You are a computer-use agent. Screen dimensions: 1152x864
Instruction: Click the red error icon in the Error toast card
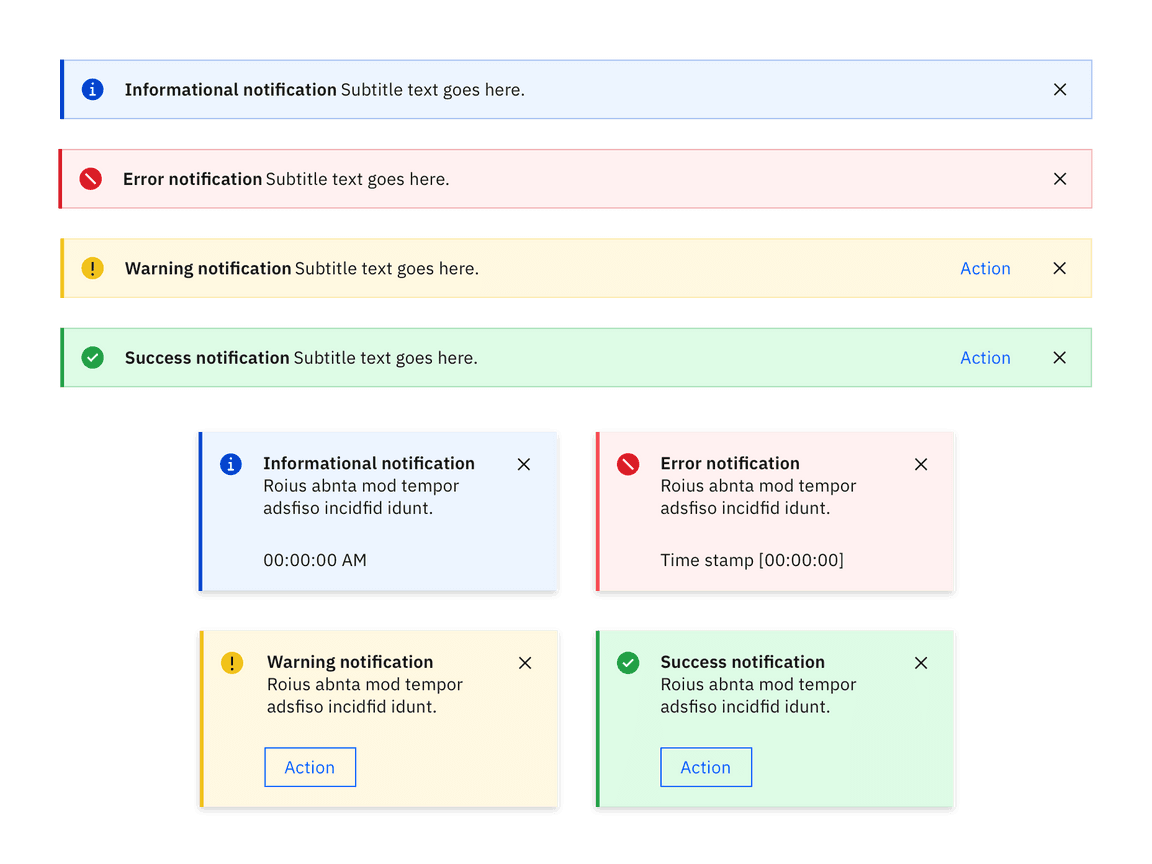click(x=628, y=464)
